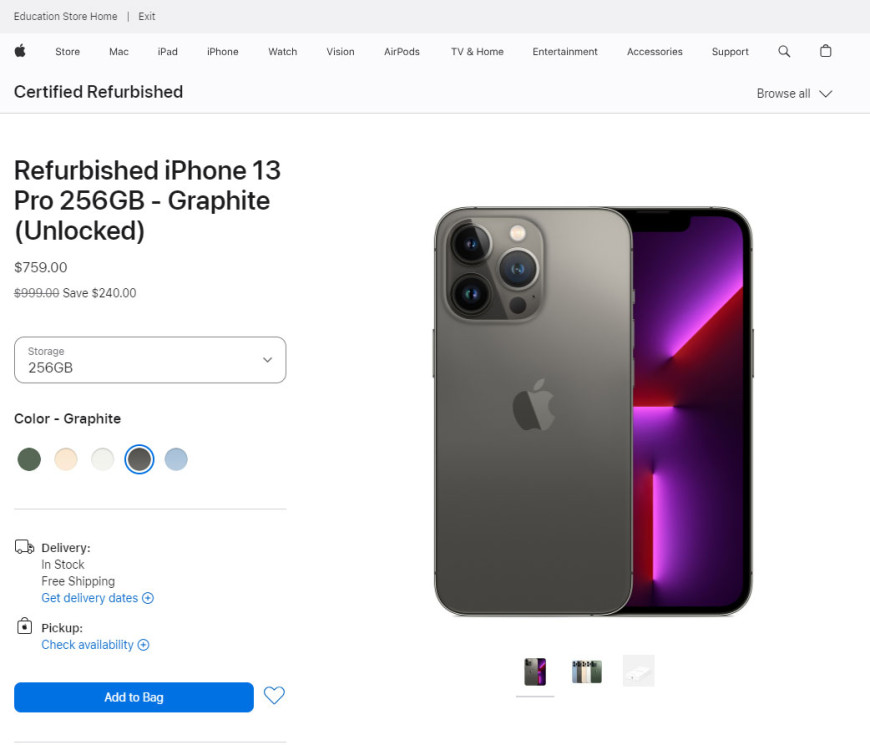
Task: Click the pickup bag icon
Action: pos(24,626)
